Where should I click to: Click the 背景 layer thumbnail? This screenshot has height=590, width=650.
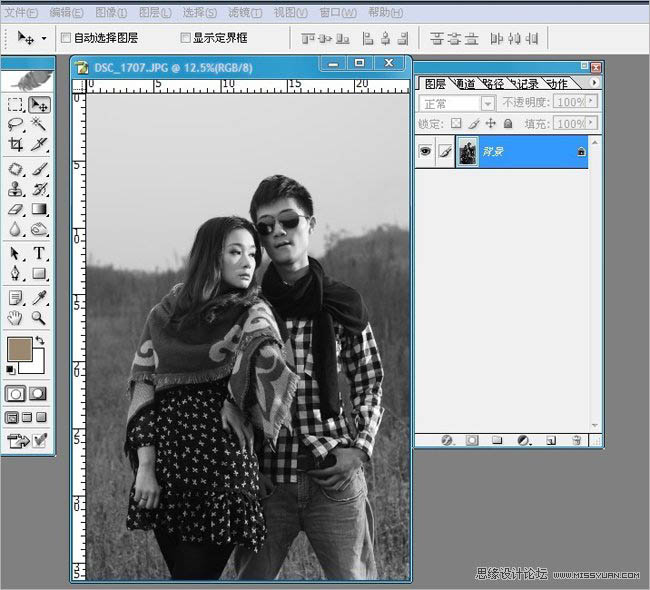[x=467, y=152]
